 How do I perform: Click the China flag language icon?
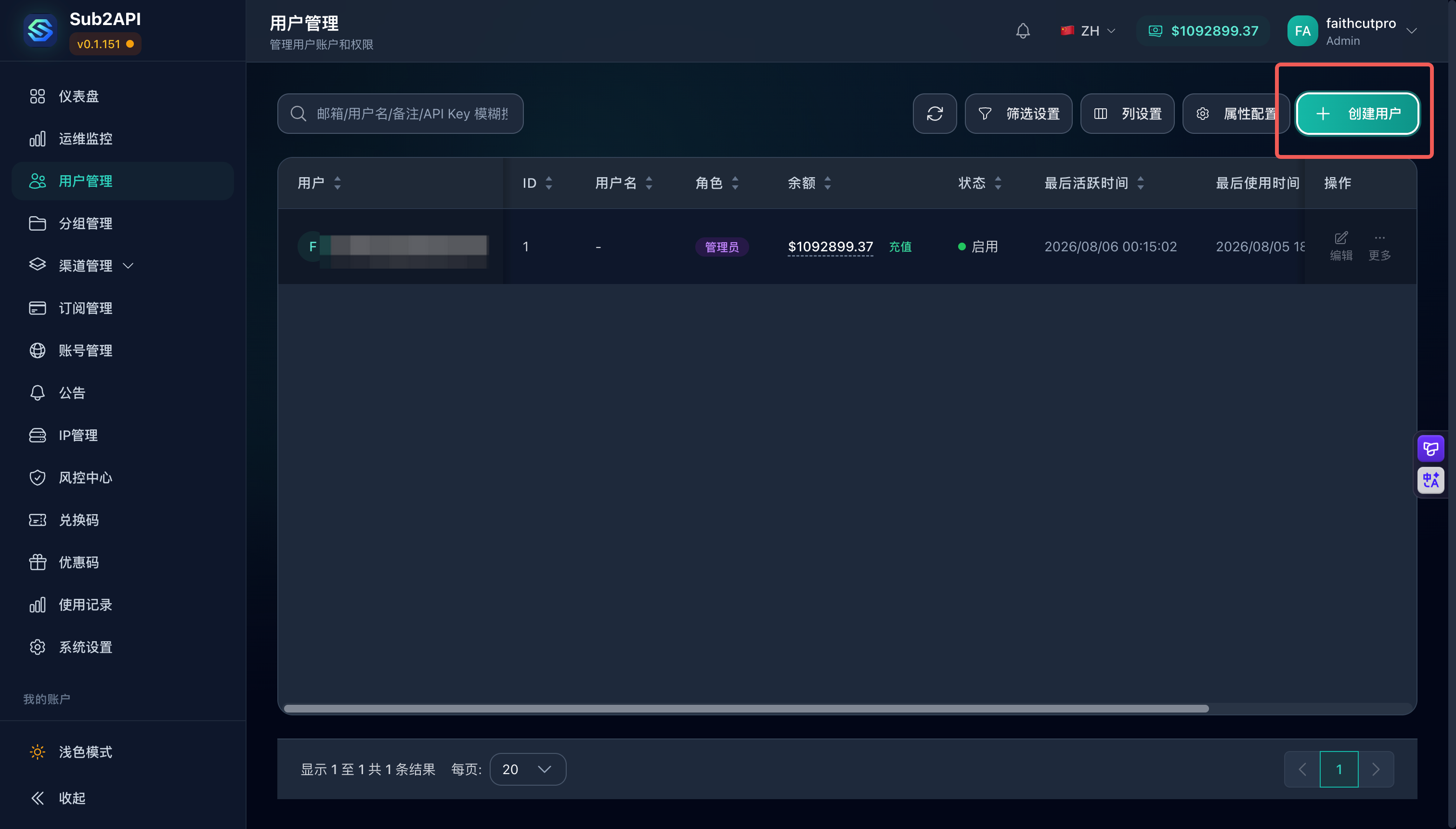pyautogui.click(x=1067, y=31)
